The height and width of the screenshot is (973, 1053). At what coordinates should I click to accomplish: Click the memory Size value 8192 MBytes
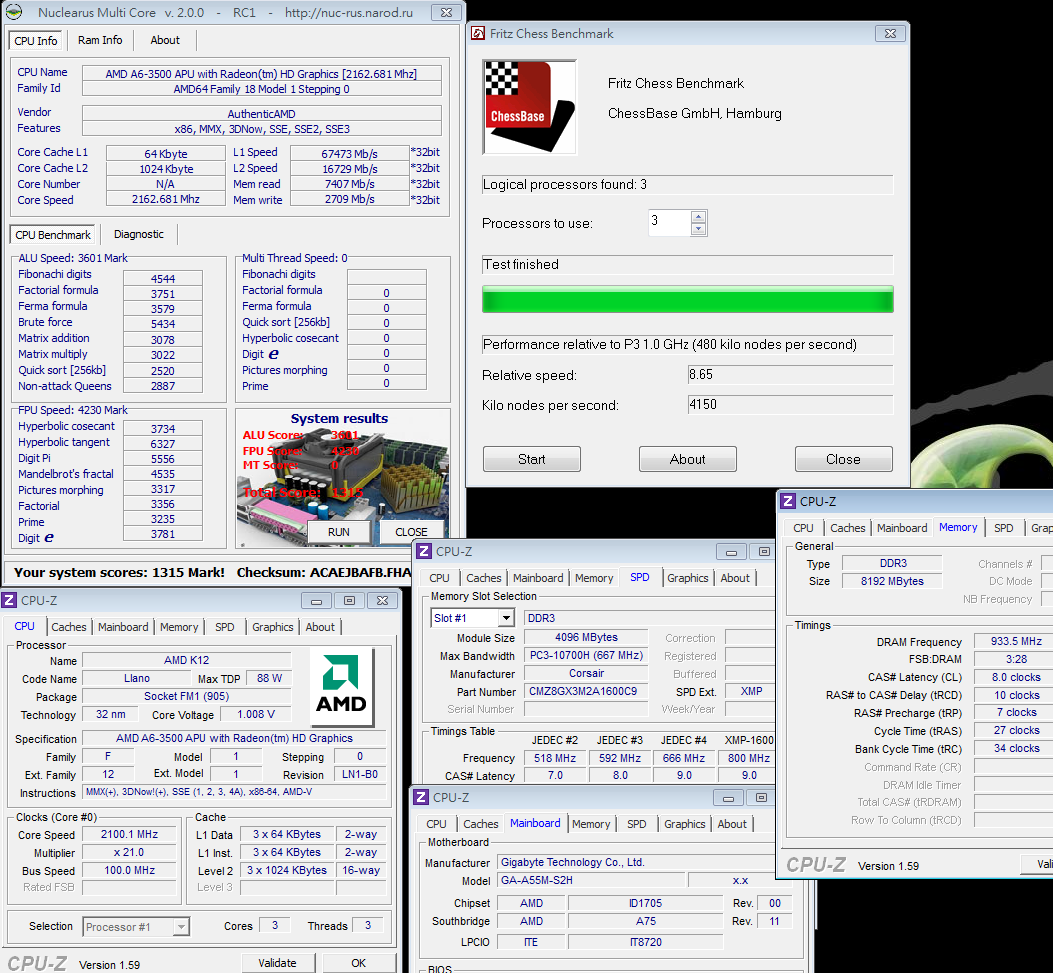(892, 581)
